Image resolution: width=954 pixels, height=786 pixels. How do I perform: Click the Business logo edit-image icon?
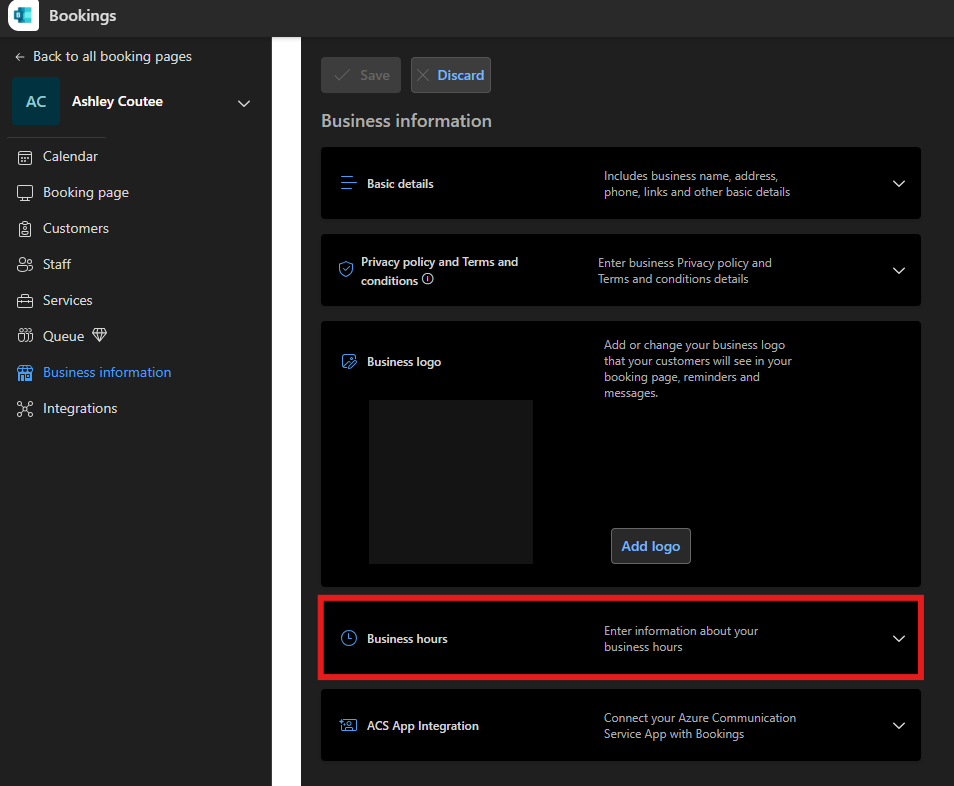349,361
